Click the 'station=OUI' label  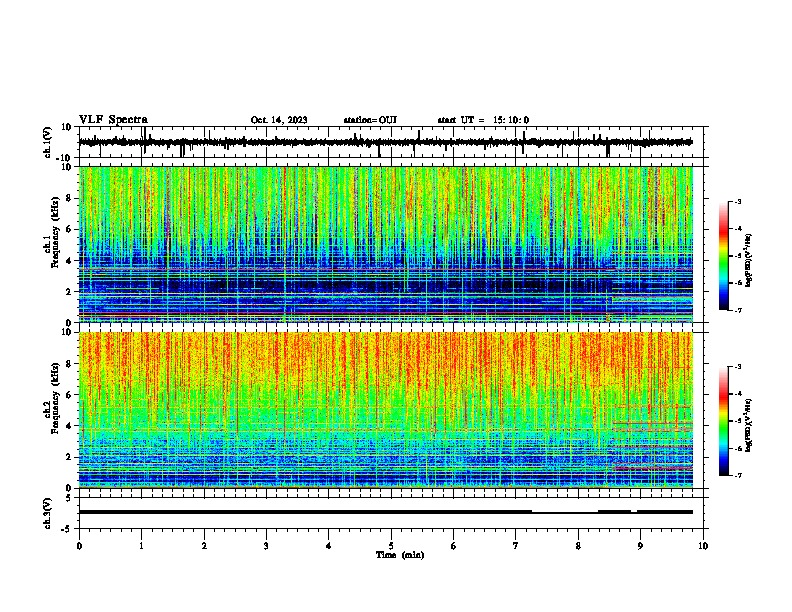coord(370,120)
